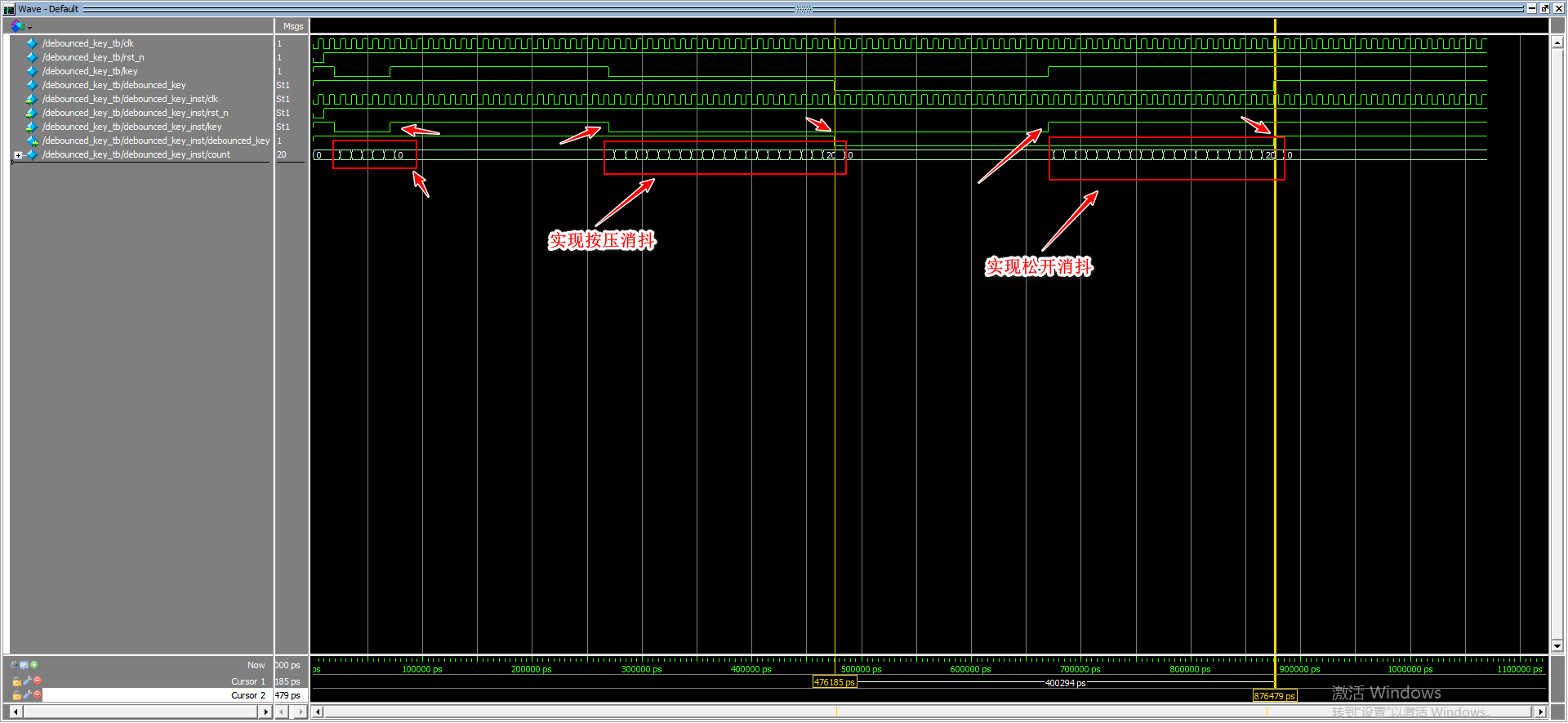Lock Cursor 2 with its padlock icon
Image resolution: width=1568 pixels, height=723 pixels.
[x=16, y=695]
